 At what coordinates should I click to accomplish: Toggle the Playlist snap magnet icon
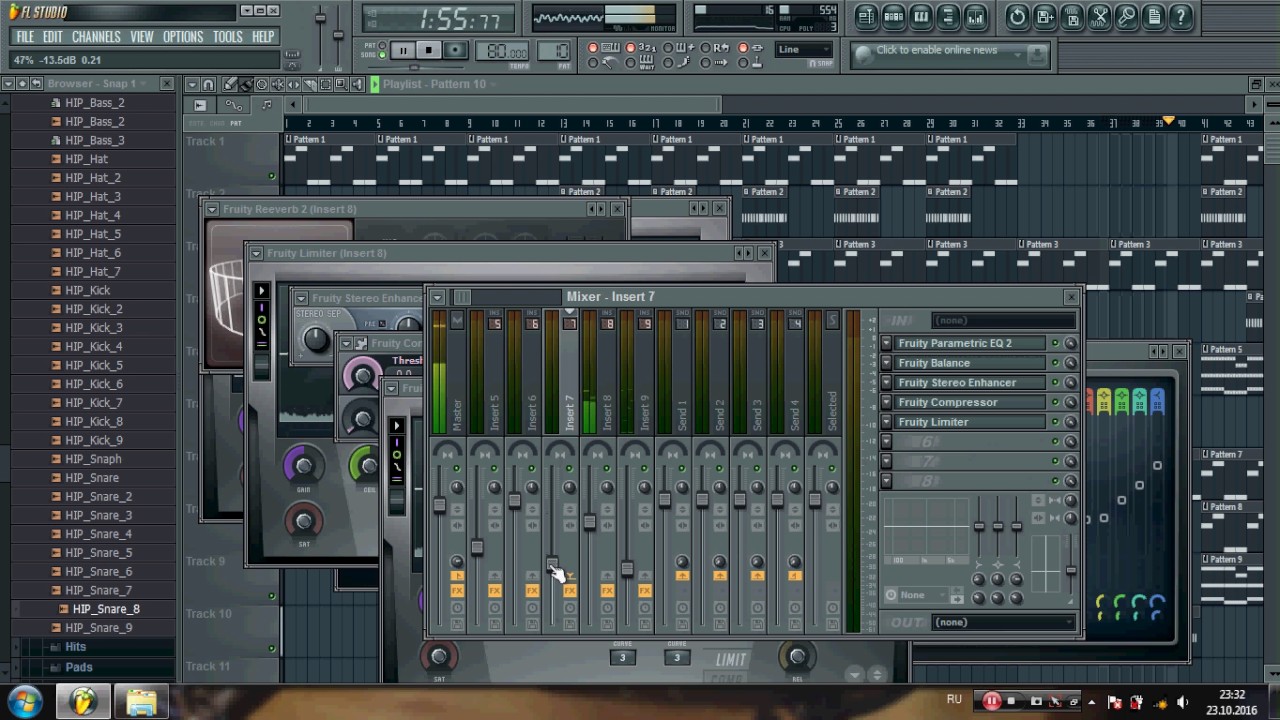click(208, 84)
